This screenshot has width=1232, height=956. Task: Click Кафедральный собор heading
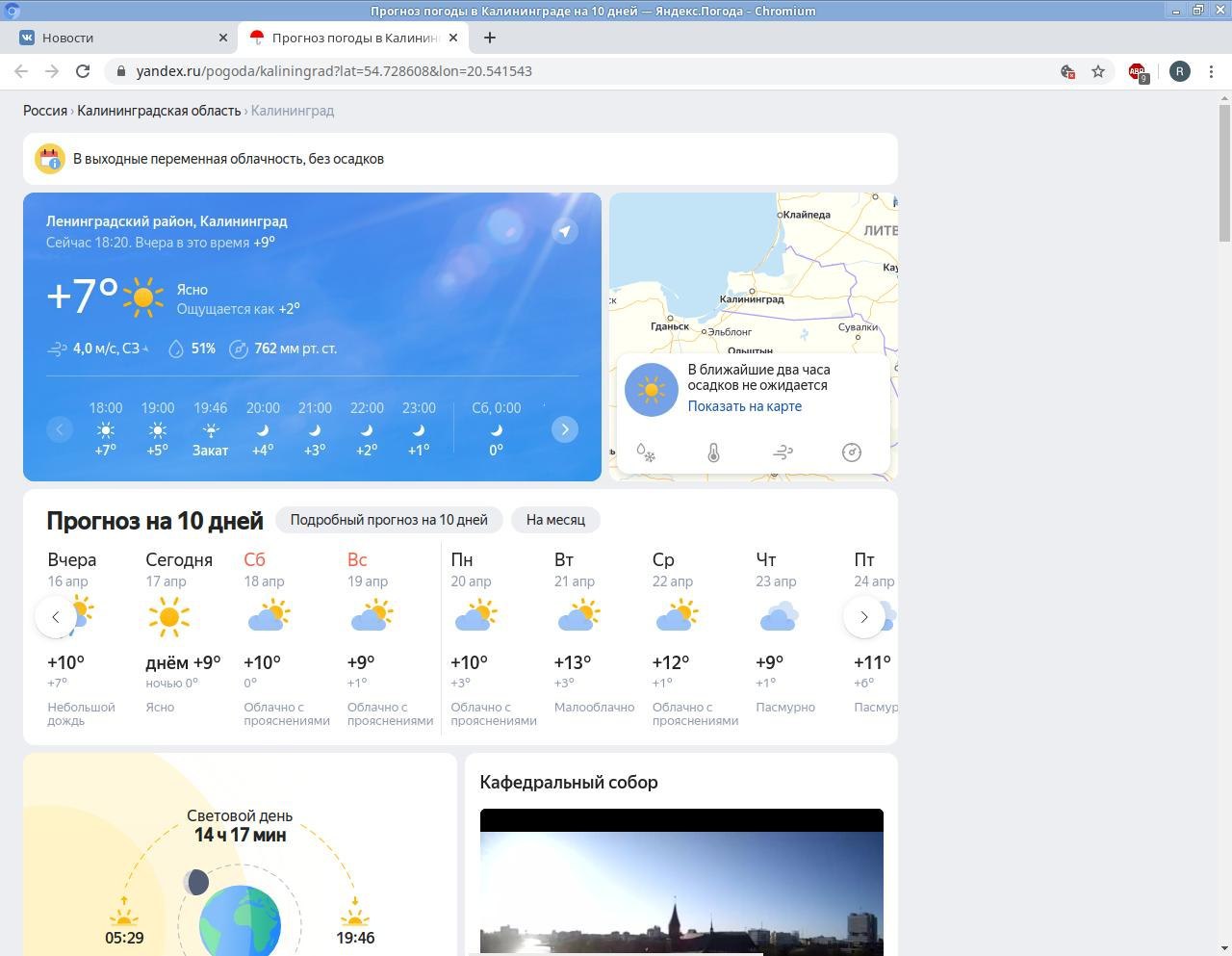click(x=569, y=782)
